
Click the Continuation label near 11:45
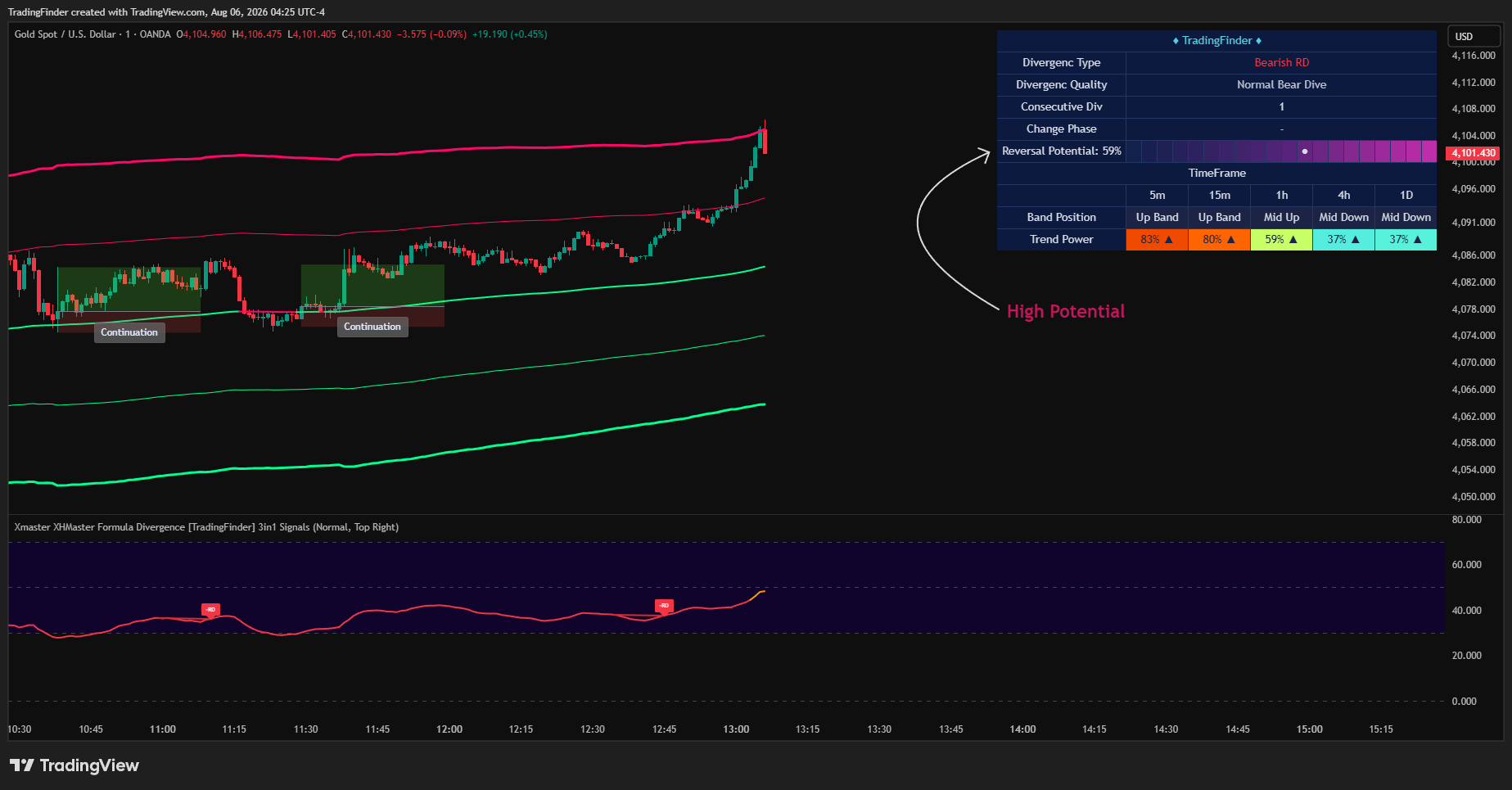click(372, 327)
